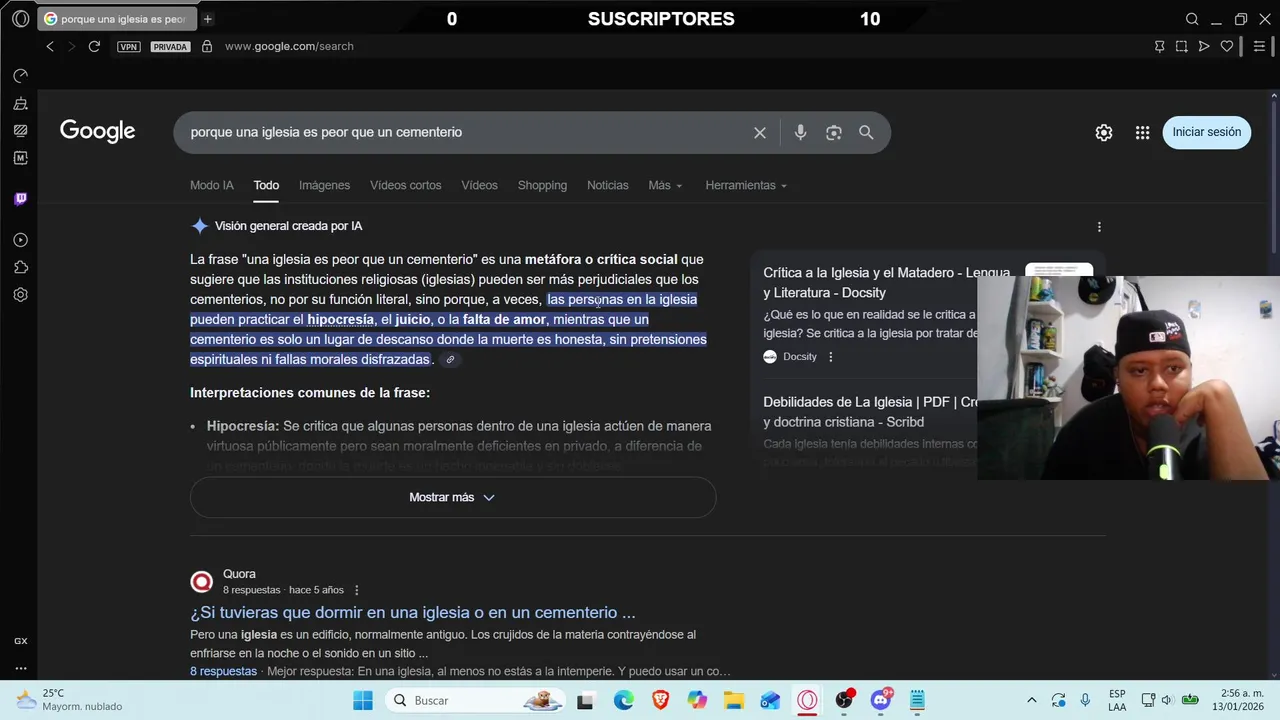The width and height of the screenshot is (1280, 720).
Task: Click the padlock site security icon
Action: 207,46
